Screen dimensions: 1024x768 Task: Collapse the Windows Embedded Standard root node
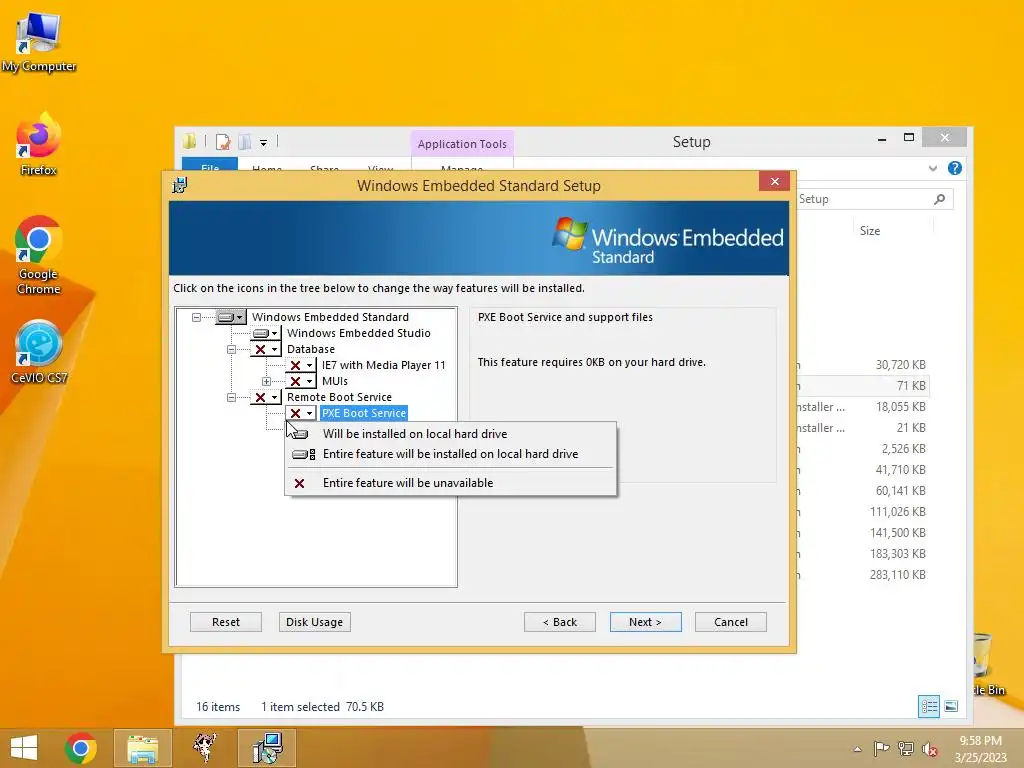point(196,317)
